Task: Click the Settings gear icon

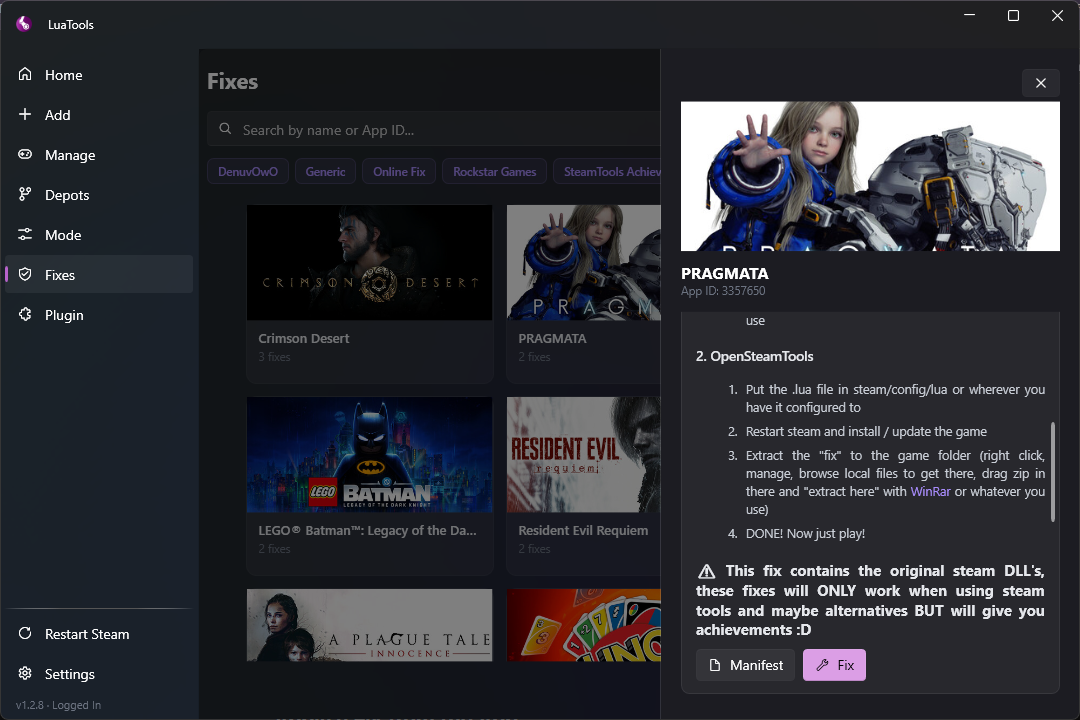Action: click(25, 673)
